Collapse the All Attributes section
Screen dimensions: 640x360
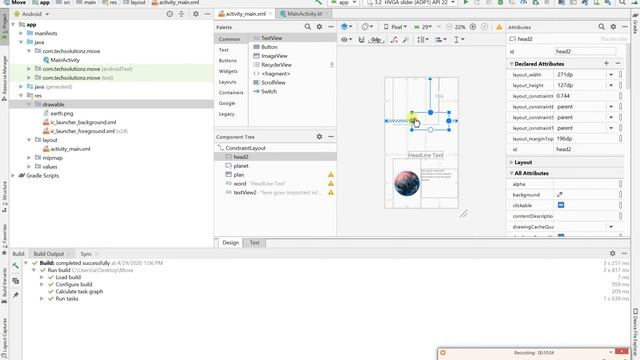click(511, 173)
